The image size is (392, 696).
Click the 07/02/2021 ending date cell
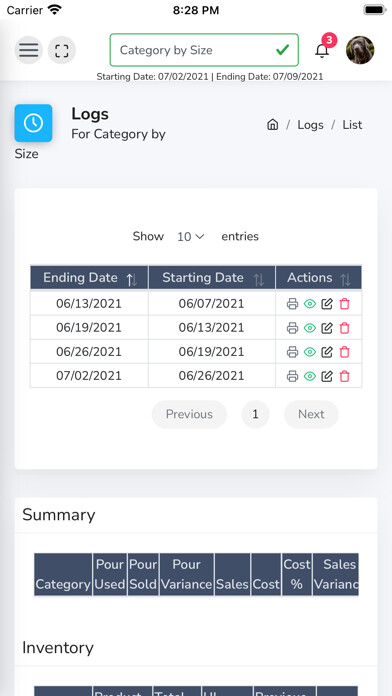pyautogui.click(x=89, y=376)
